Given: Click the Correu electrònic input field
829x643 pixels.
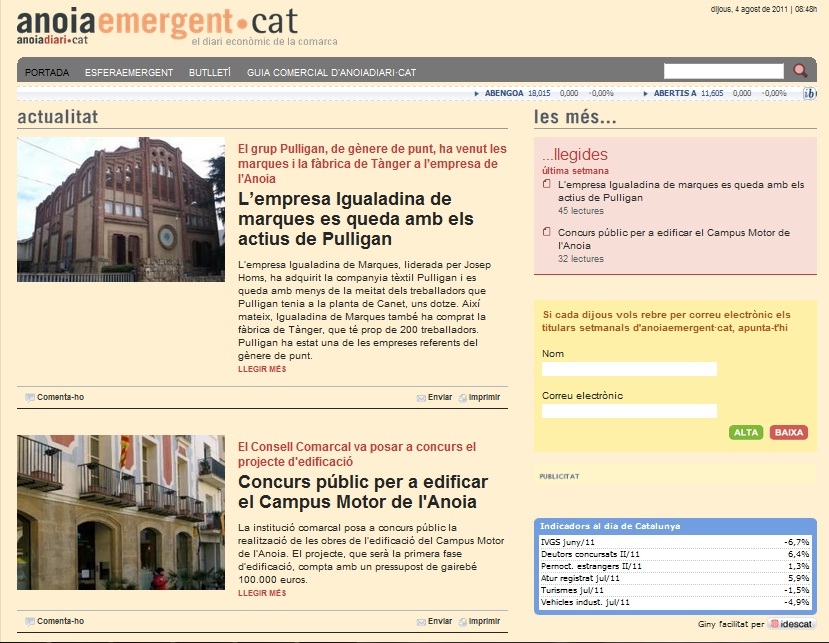Looking at the screenshot, I should point(629,411).
